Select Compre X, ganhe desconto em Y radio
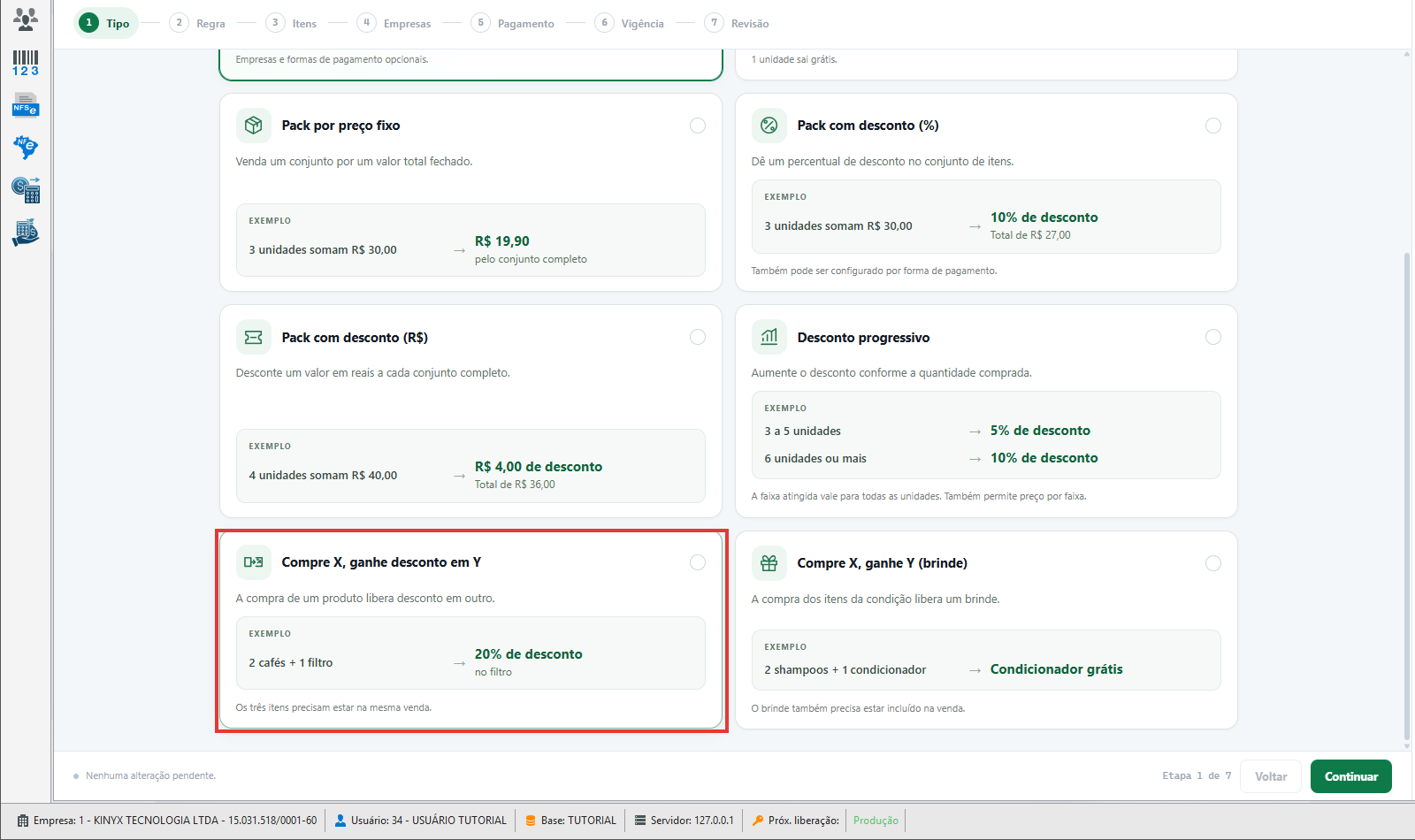 pos(698,562)
